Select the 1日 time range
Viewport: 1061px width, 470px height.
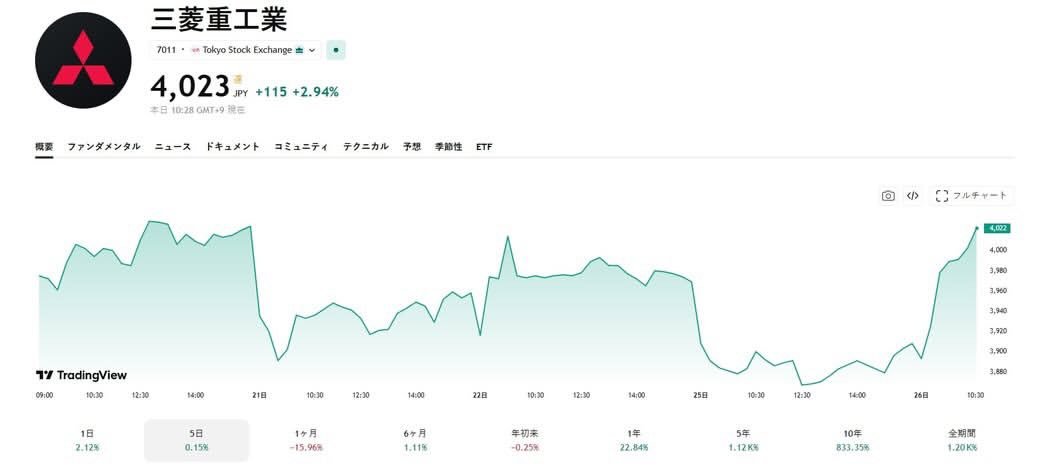tap(89, 440)
